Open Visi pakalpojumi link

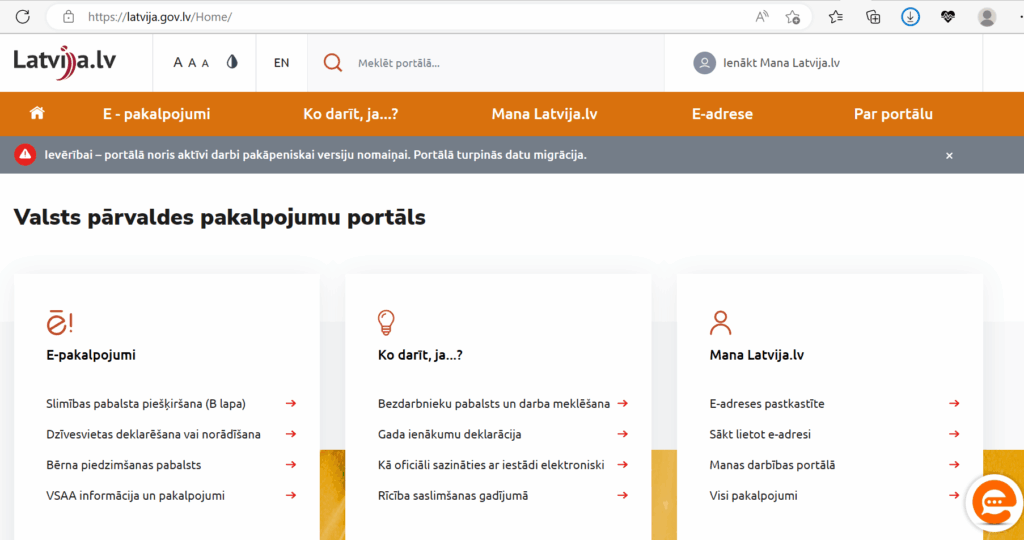tap(753, 496)
